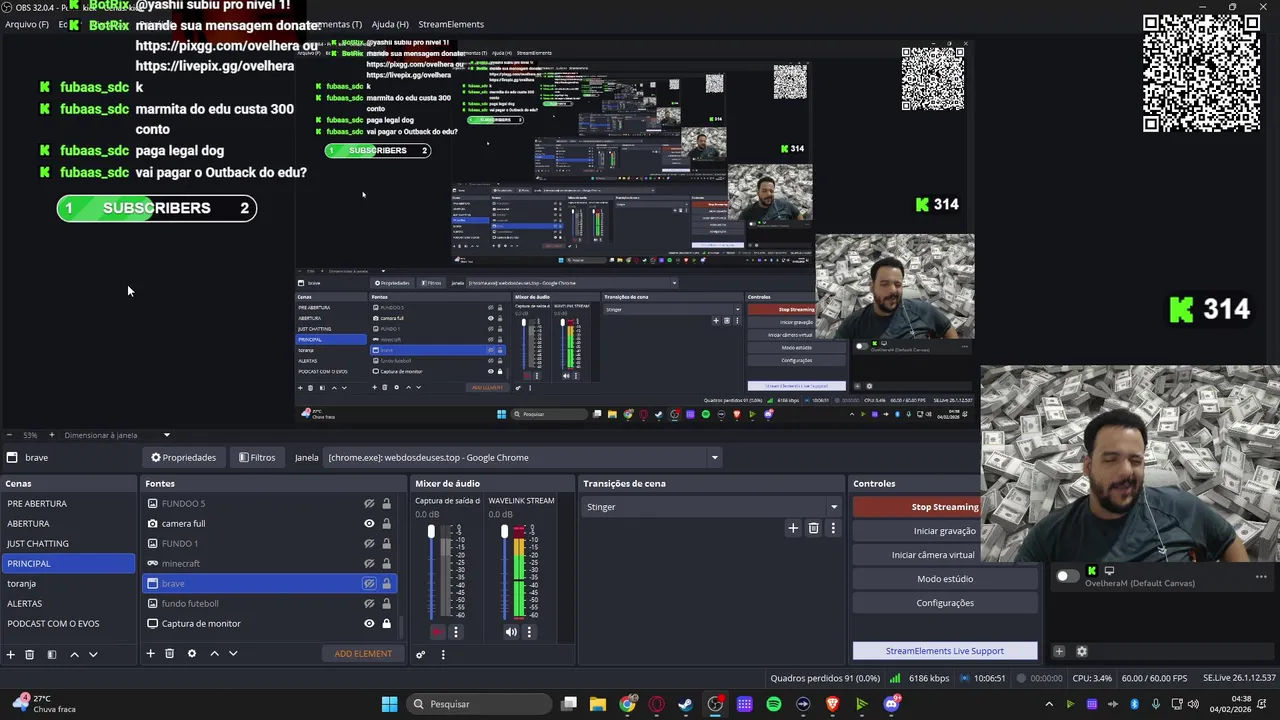The image size is (1280, 720).
Task: Open File Explorer from the taskbar
Action: [x=598, y=704]
